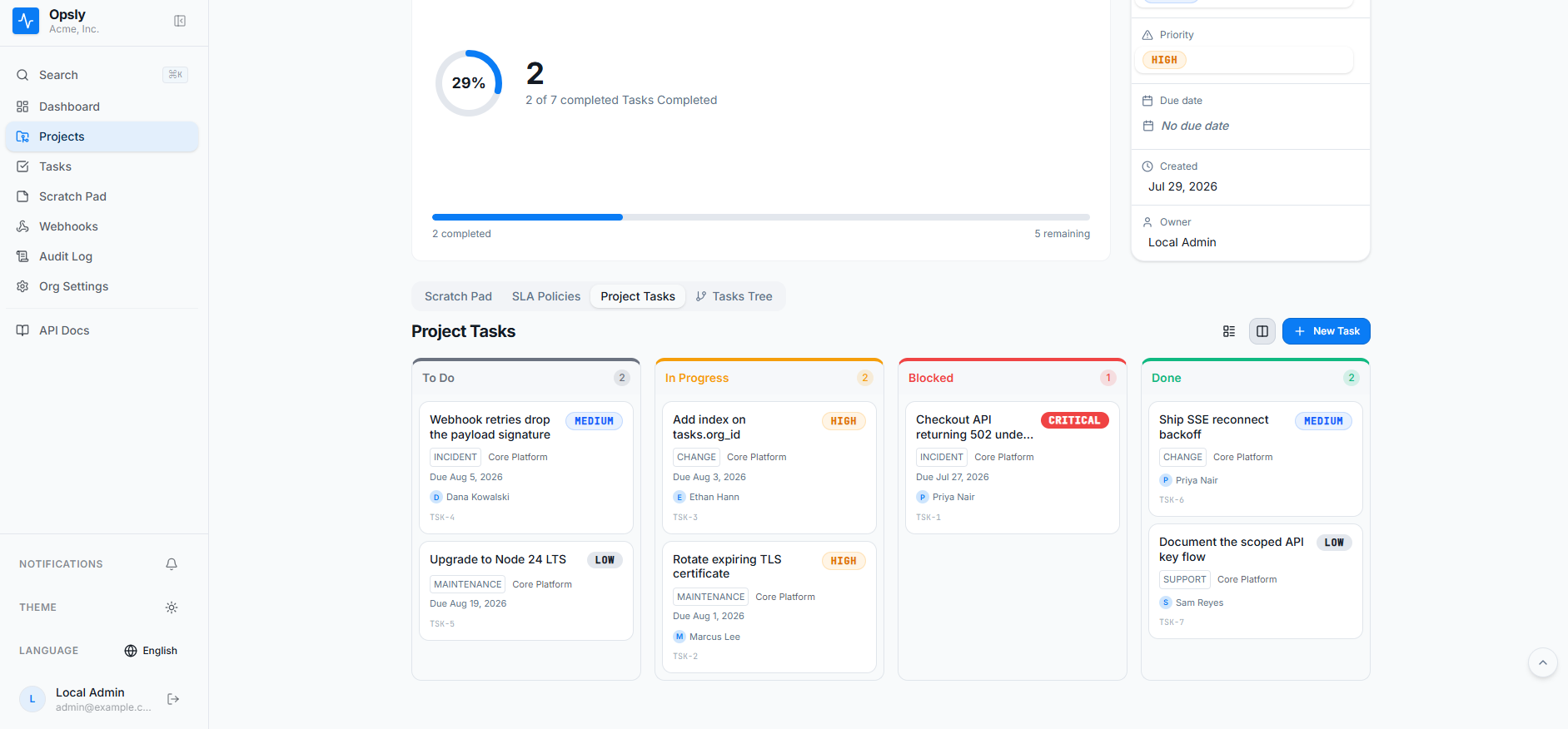Click the Created clock icon
Image resolution: width=1568 pixels, height=729 pixels.
[x=1147, y=166]
